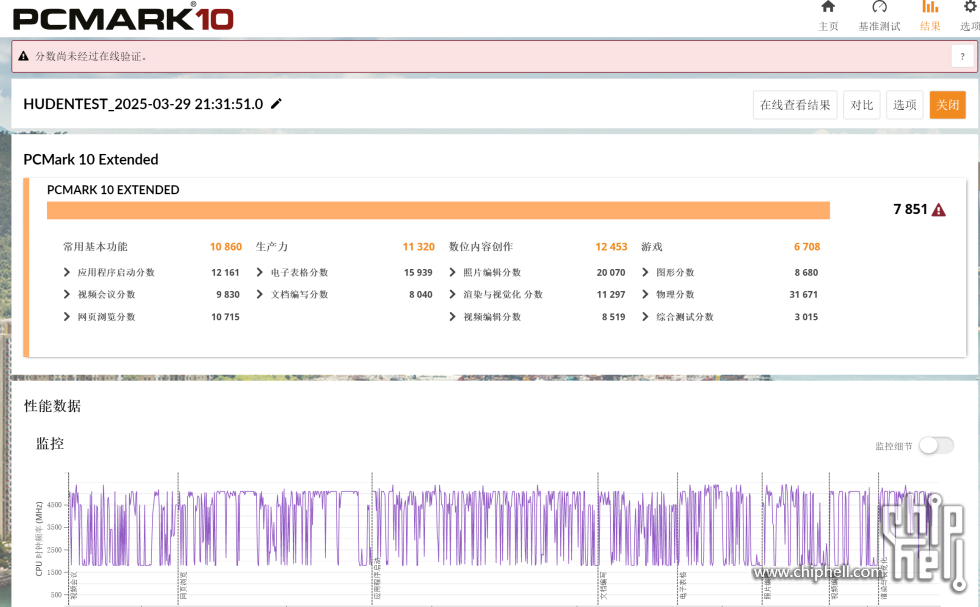The height and width of the screenshot is (607, 980).
Task: Click the 分数尚未经过在线验证 warning text
Action: (x=91, y=56)
